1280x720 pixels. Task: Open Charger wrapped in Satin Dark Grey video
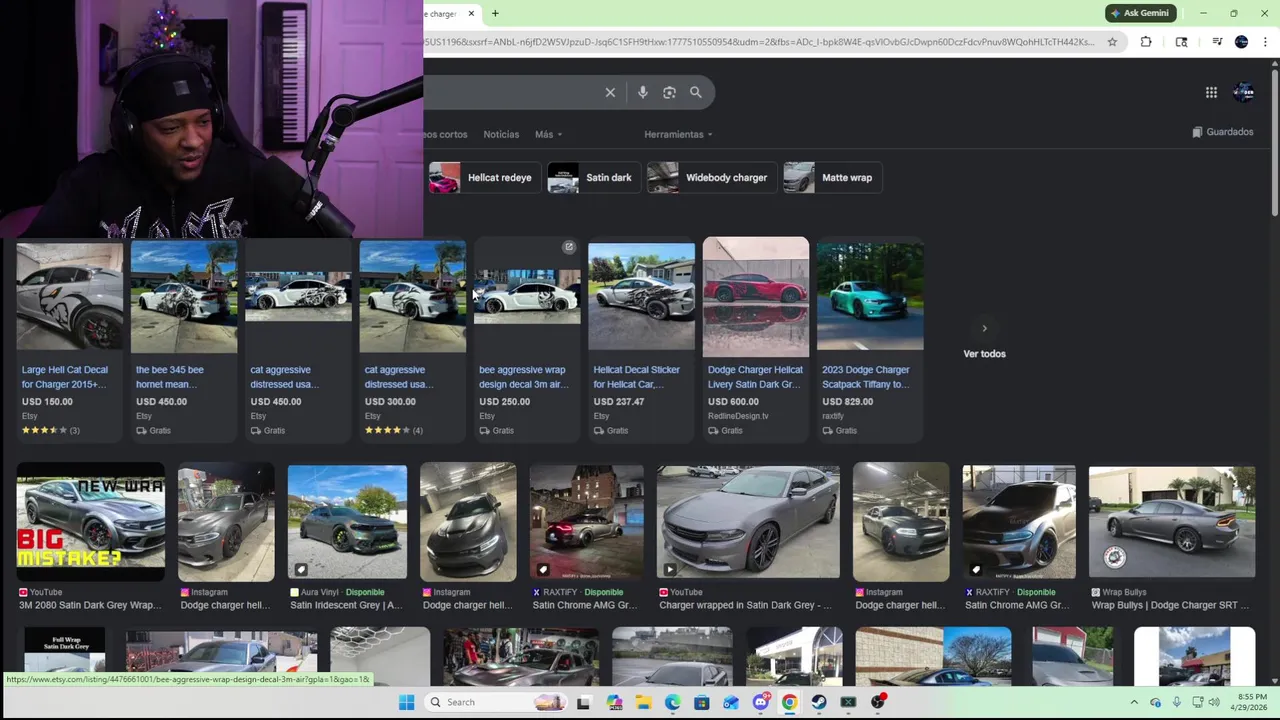click(x=748, y=521)
